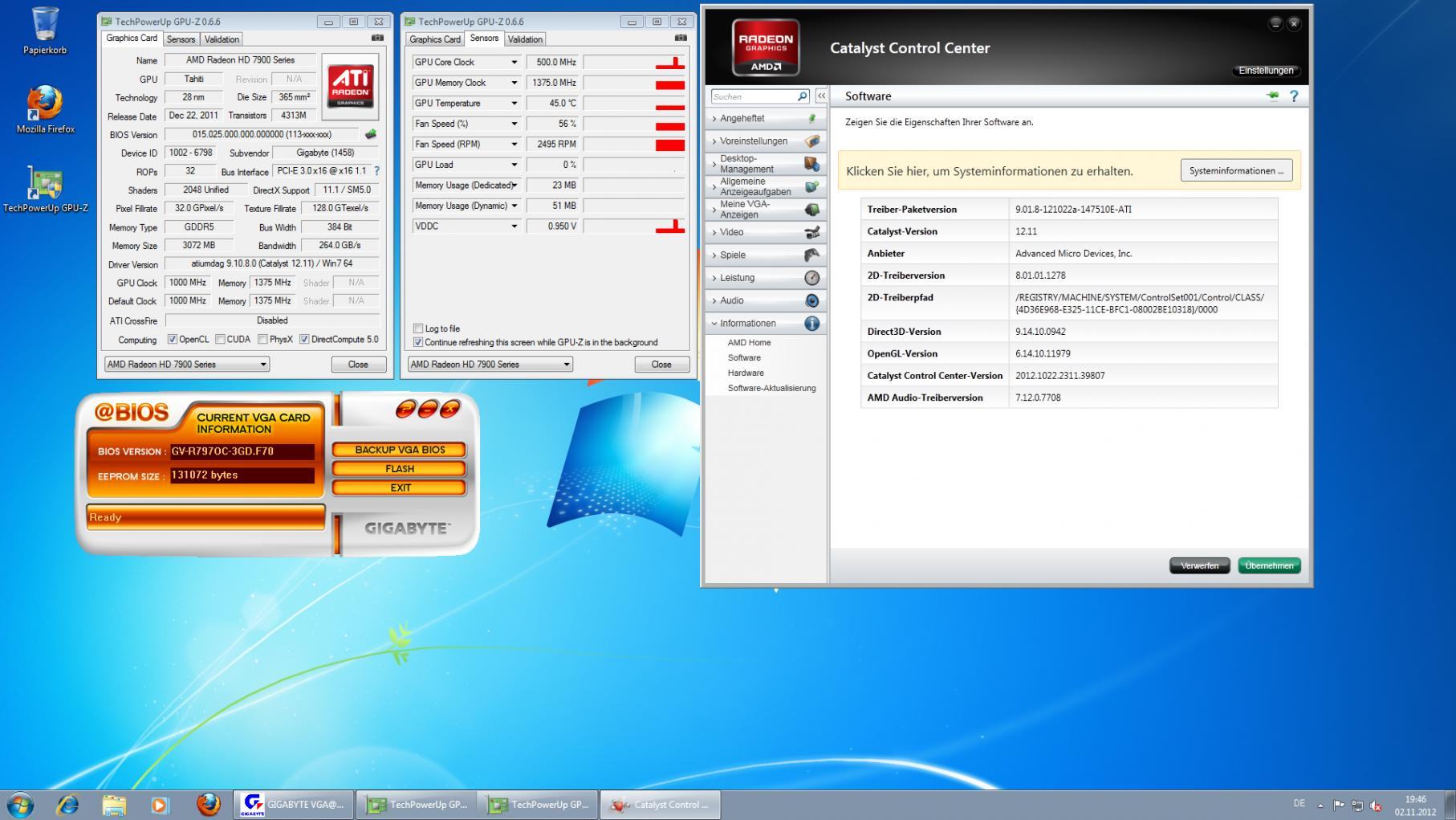1456x820 pixels.
Task: Click the Desktop-Management sidebar icon
Action: tap(812, 164)
